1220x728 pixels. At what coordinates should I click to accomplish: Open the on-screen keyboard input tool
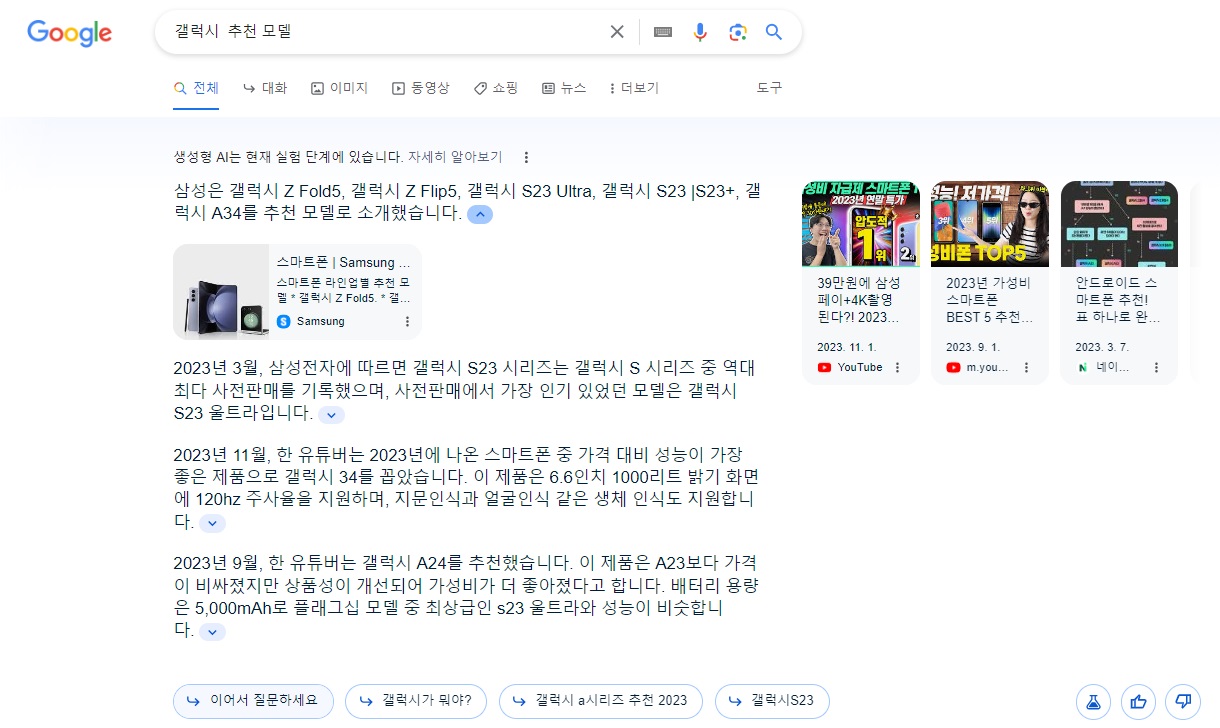(x=662, y=32)
